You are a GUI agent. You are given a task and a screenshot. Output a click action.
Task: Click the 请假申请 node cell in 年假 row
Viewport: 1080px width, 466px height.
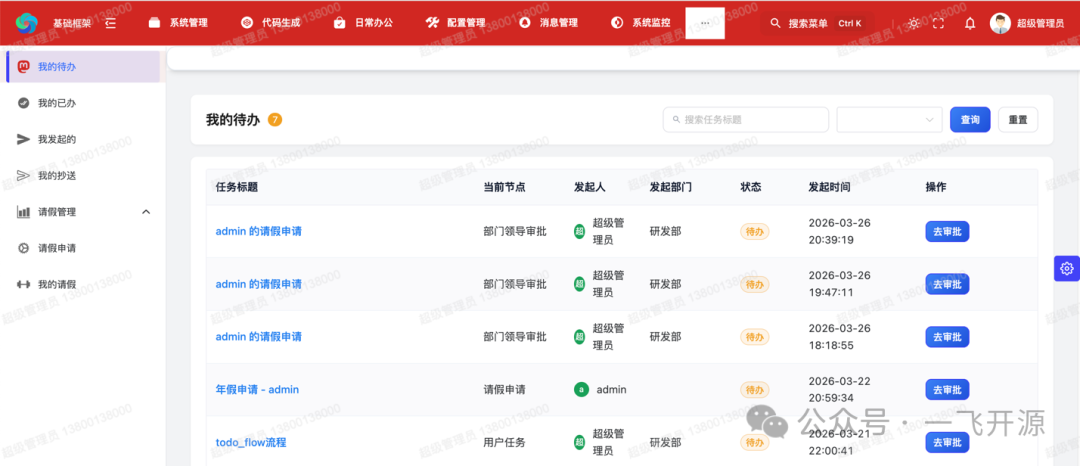[x=505, y=390]
